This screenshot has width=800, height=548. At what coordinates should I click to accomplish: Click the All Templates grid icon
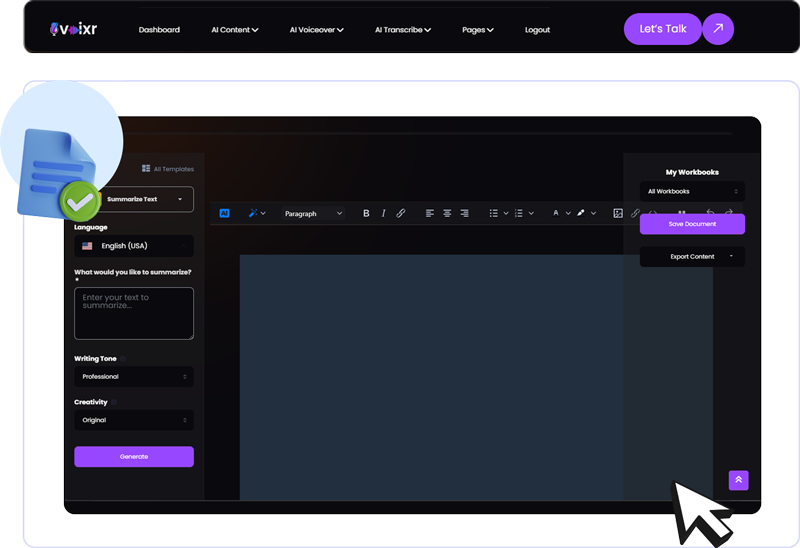146,168
